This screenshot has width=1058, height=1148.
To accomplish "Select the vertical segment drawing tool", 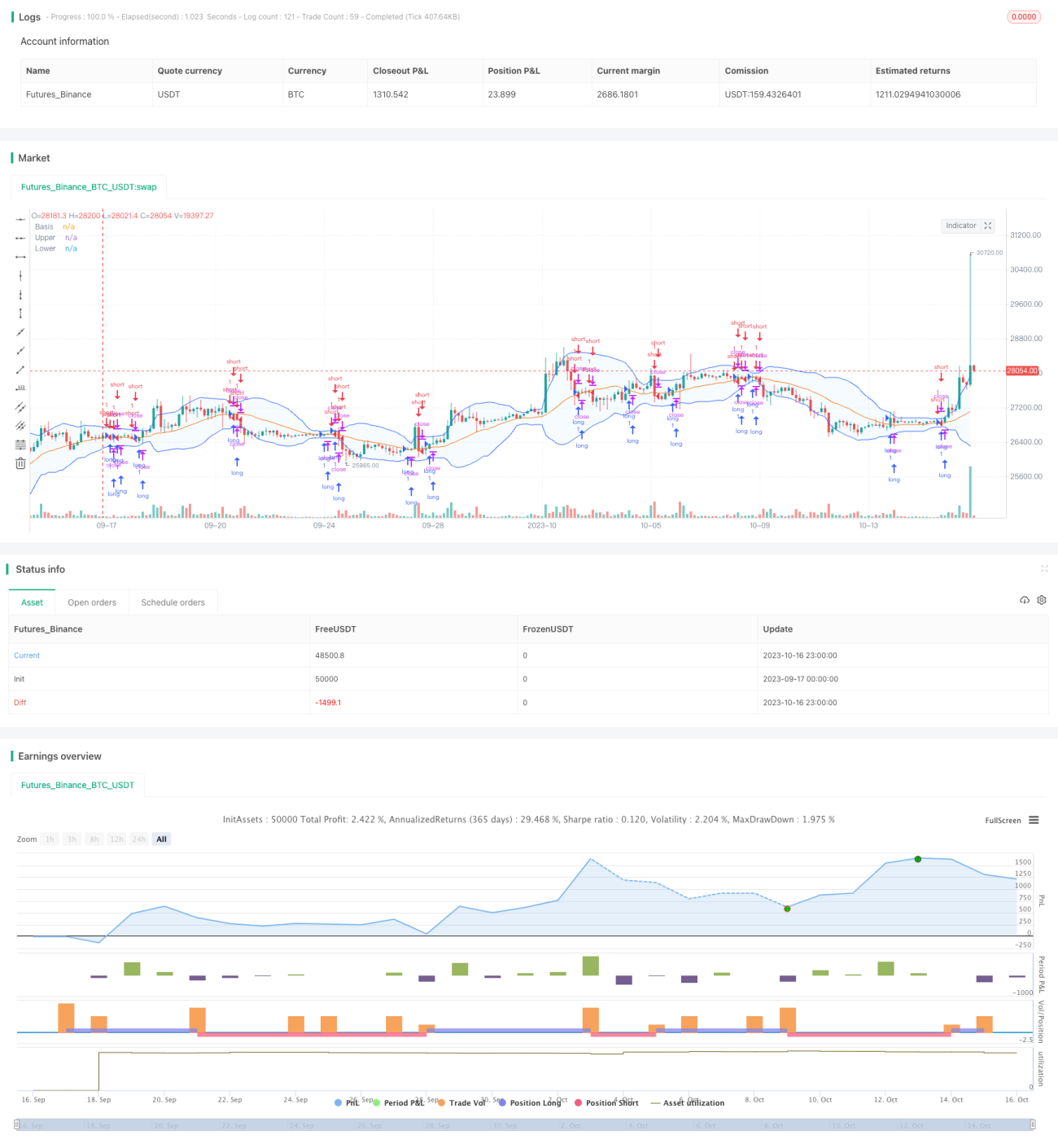I will pos(20,313).
